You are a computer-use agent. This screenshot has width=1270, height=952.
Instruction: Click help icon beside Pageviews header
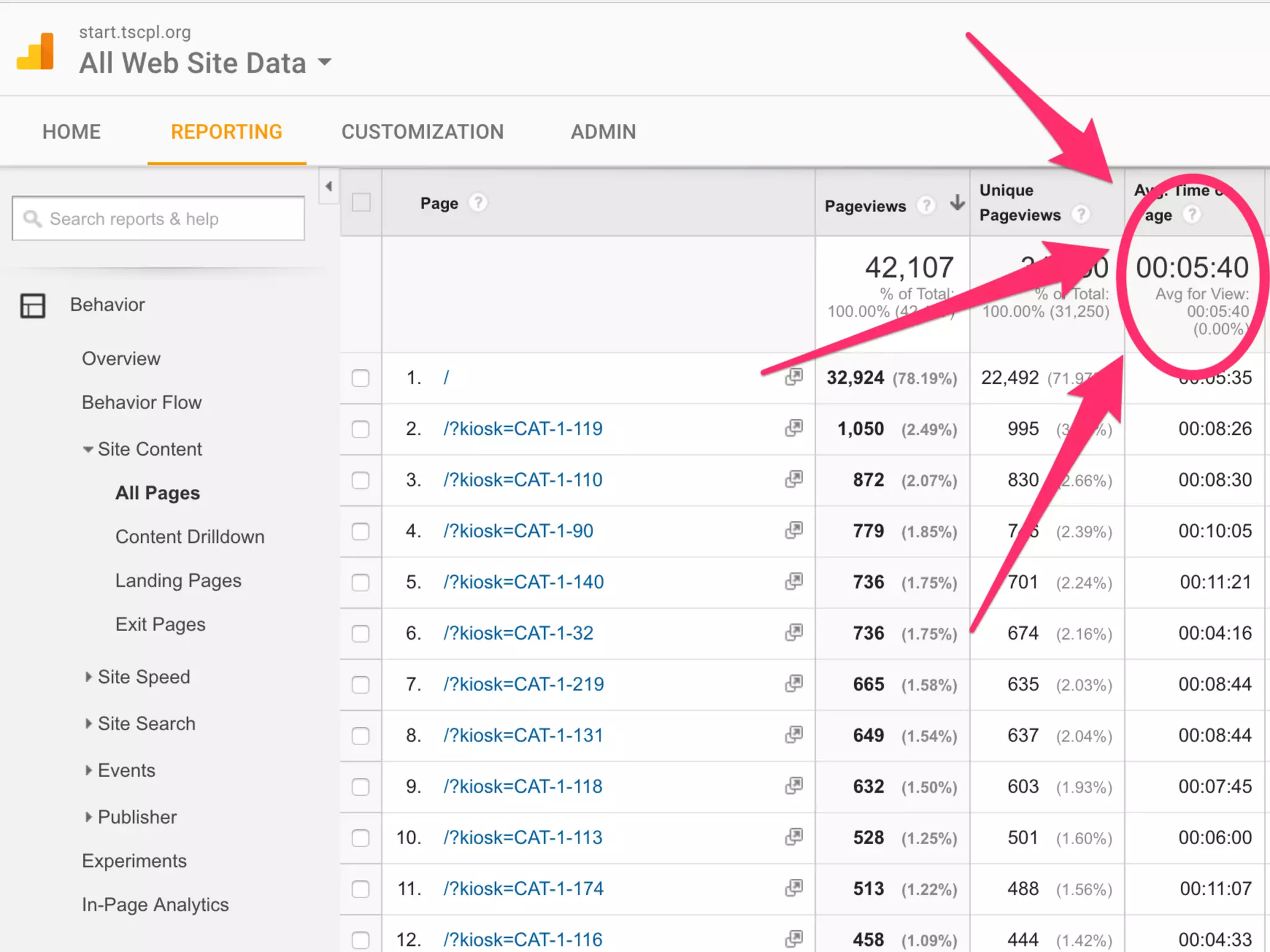point(926,205)
